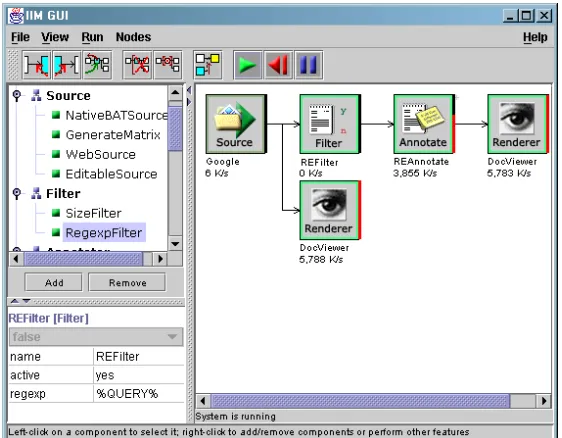The height and width of the screenshot is (438, 562).
Task: Click the canvas horizontal scrollbar left arrow
Action: 203,401
